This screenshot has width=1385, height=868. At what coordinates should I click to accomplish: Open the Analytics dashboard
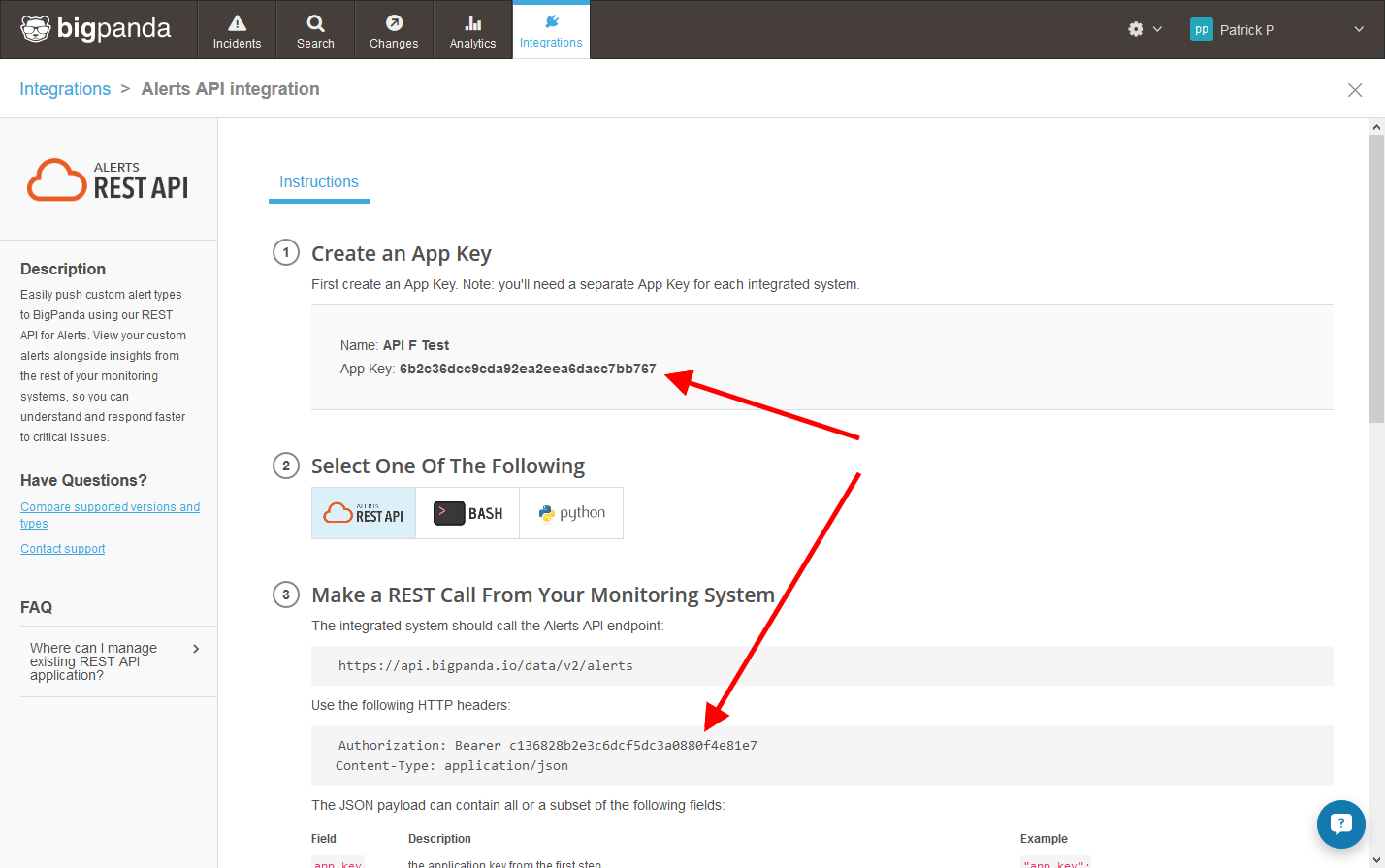click(x=472, y=30)
